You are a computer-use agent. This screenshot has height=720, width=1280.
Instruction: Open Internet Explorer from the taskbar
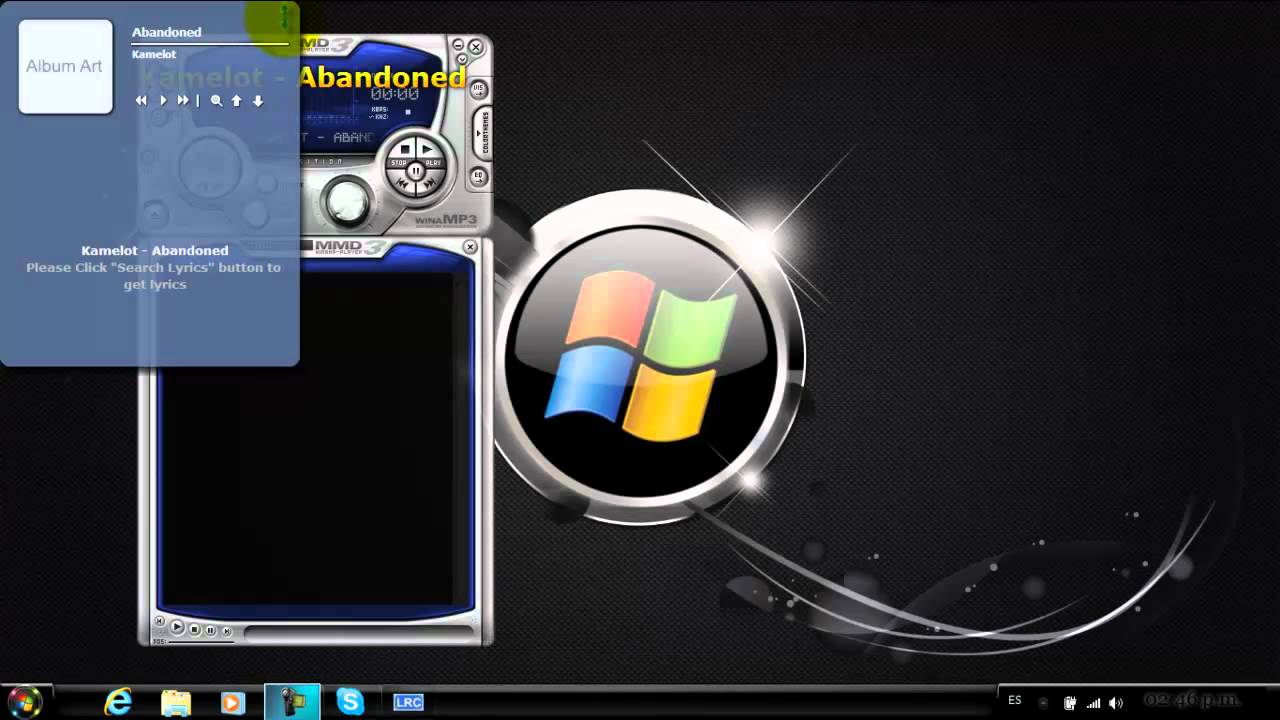pyautogui.click(x=118, y=702)
